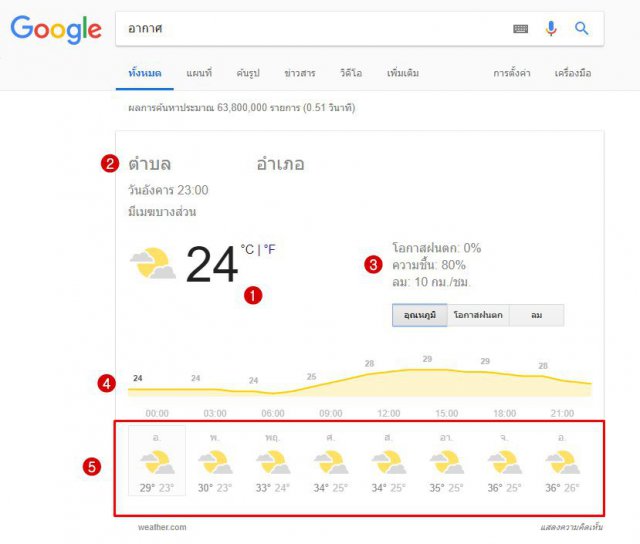The height and width of the screenshot is (544, 640).
Task: Show the โอกาสฝนตก (precipitation) chart
Action: click(478, 316)
